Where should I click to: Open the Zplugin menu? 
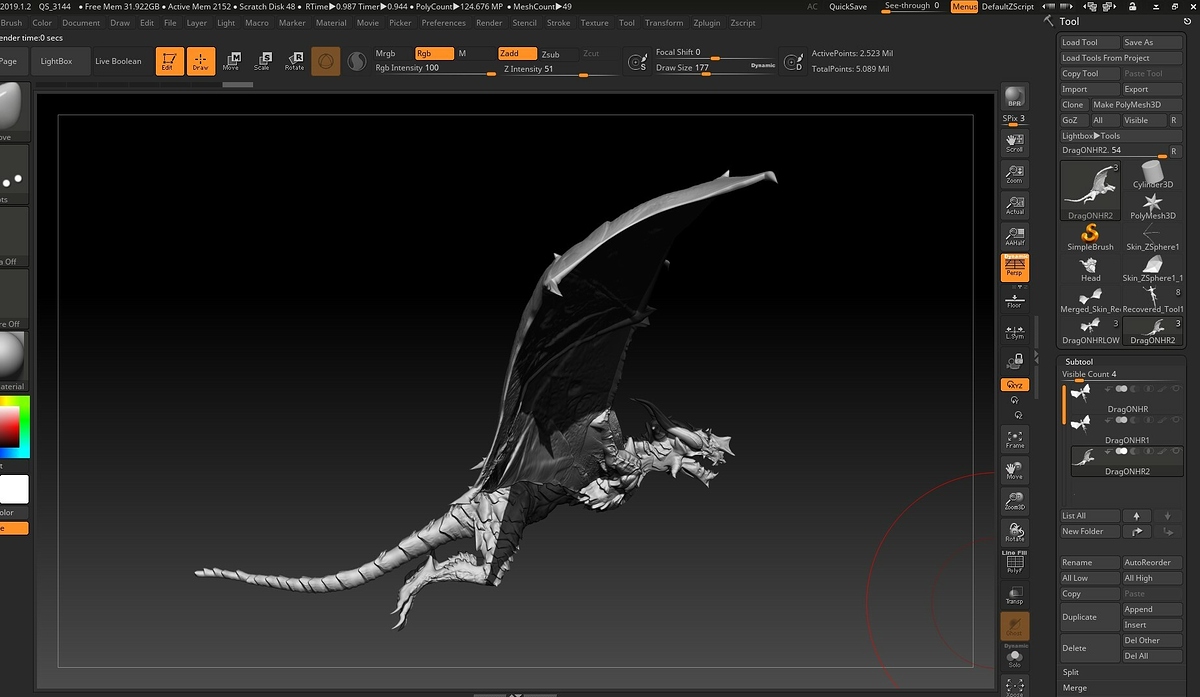(707, 23)
